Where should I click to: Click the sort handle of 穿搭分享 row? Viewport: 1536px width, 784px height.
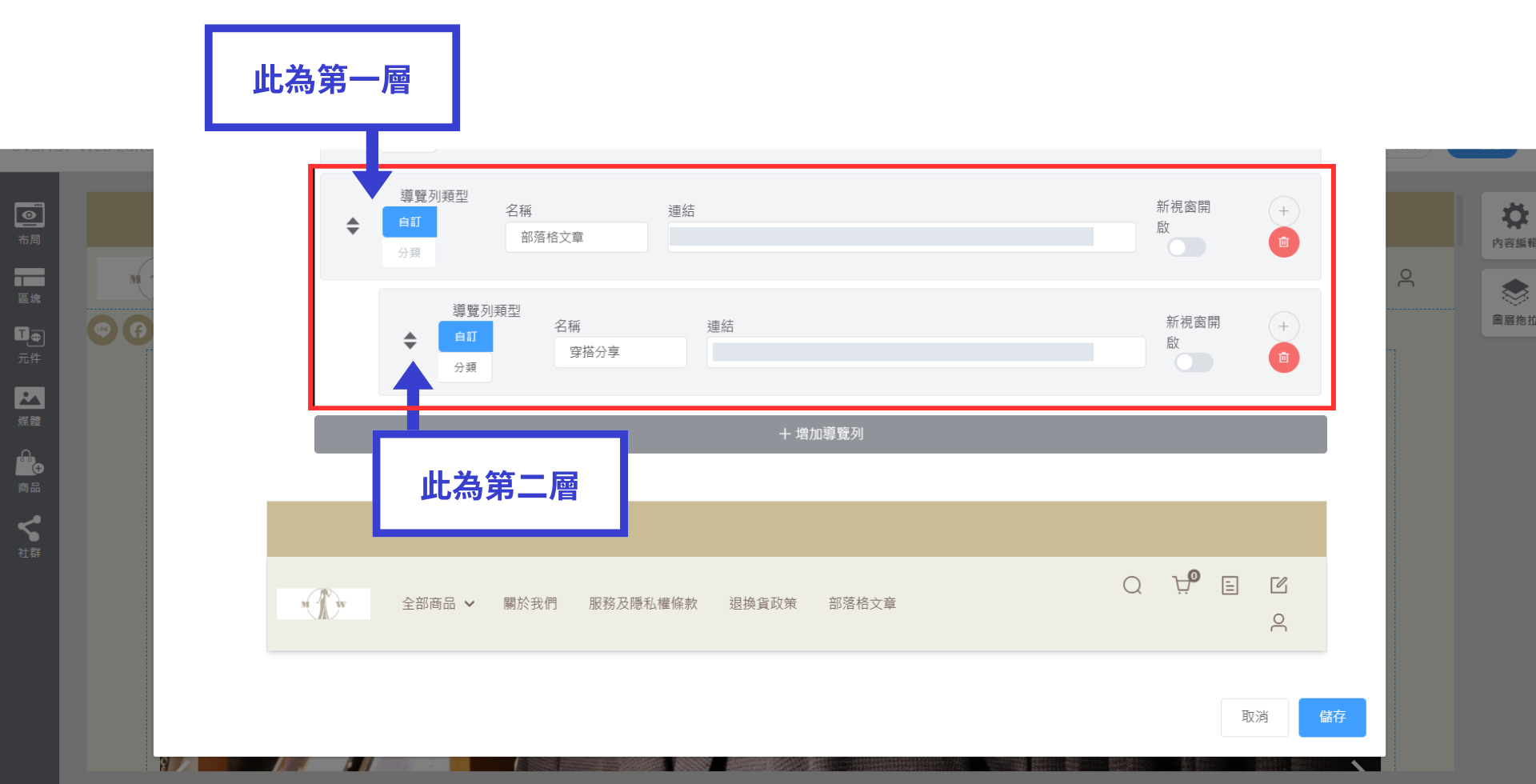tap(410, 341)
